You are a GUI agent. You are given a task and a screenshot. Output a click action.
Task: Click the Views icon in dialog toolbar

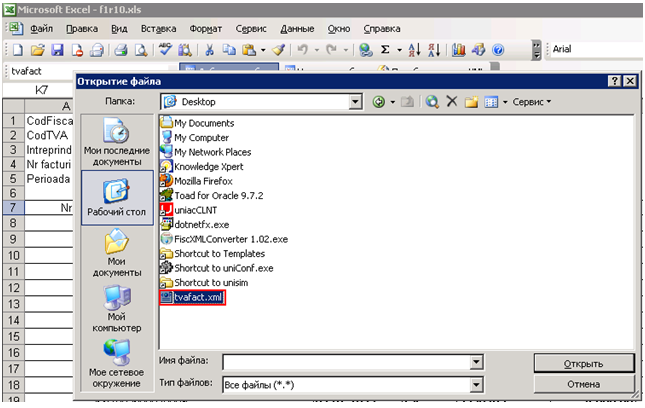491,102
